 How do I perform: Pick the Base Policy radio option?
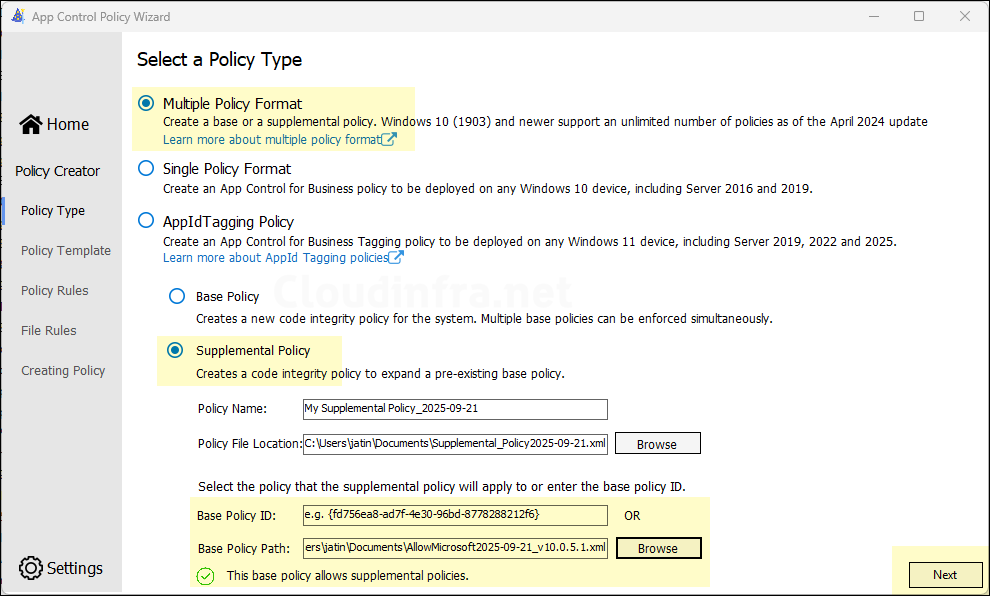(x=177, y=297)
